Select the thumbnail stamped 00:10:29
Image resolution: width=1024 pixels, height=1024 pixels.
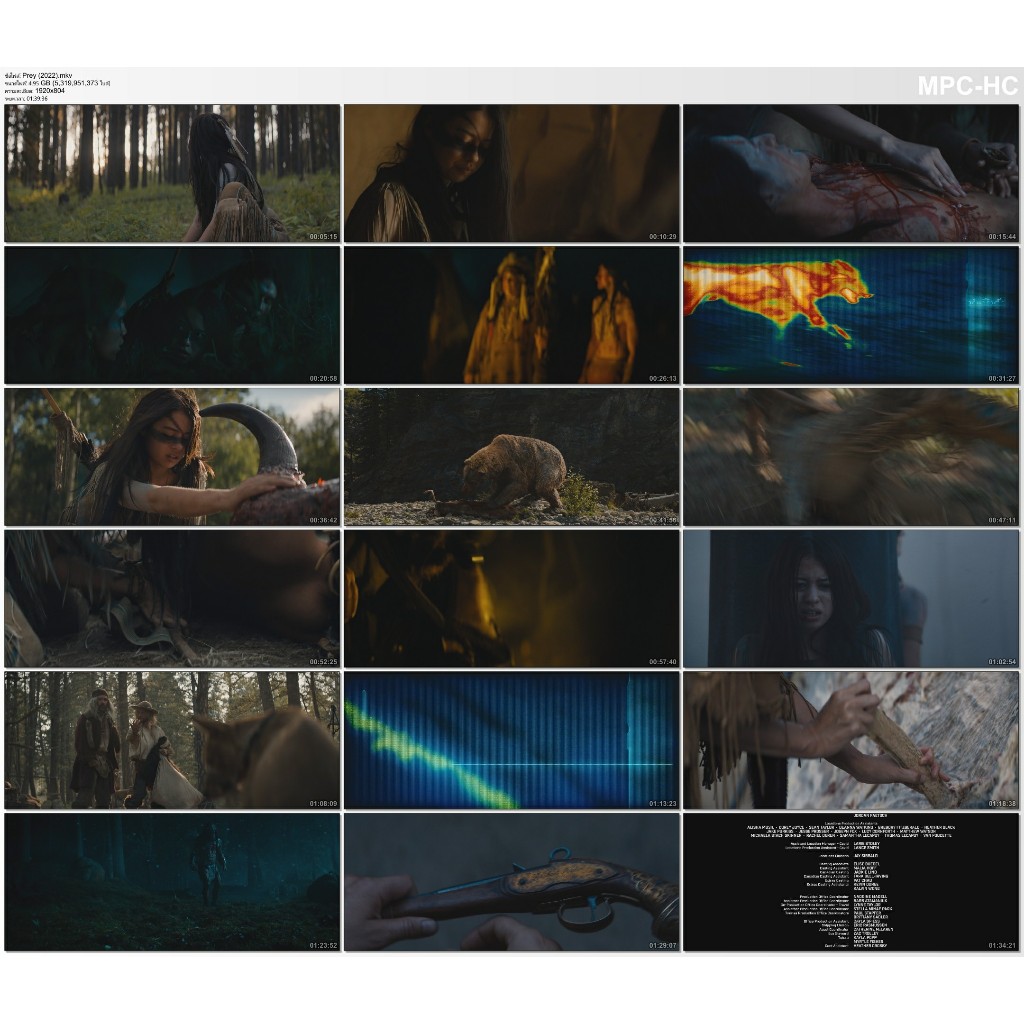tap(511, 173)
